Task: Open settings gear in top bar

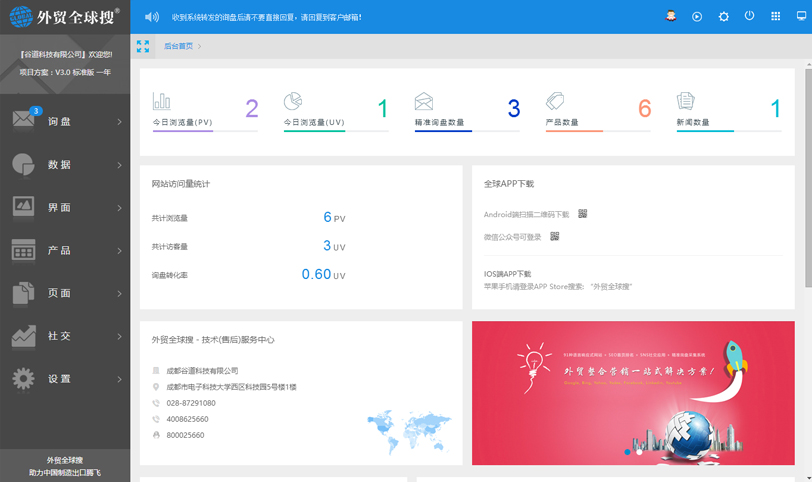Action: (724, 17)
